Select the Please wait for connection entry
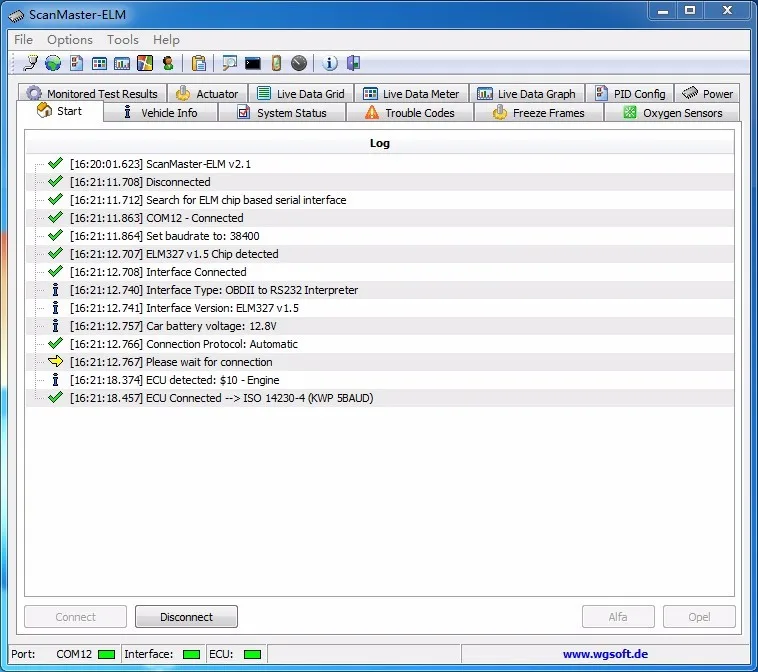Viewport: 758px width, 672px height. pos(379,362)
